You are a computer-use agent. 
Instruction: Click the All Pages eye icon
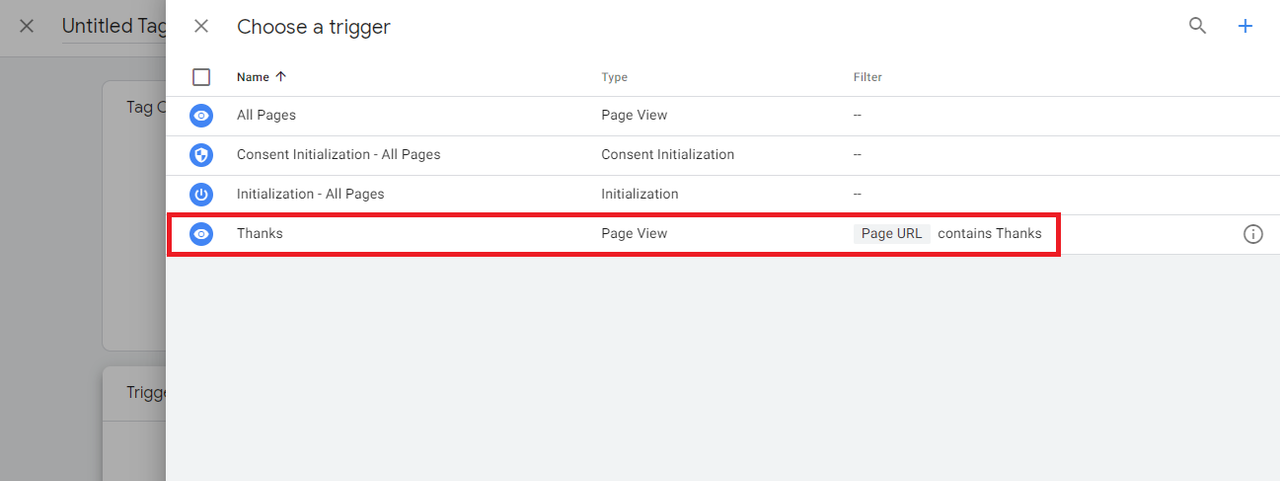click(x=201, y=116)
